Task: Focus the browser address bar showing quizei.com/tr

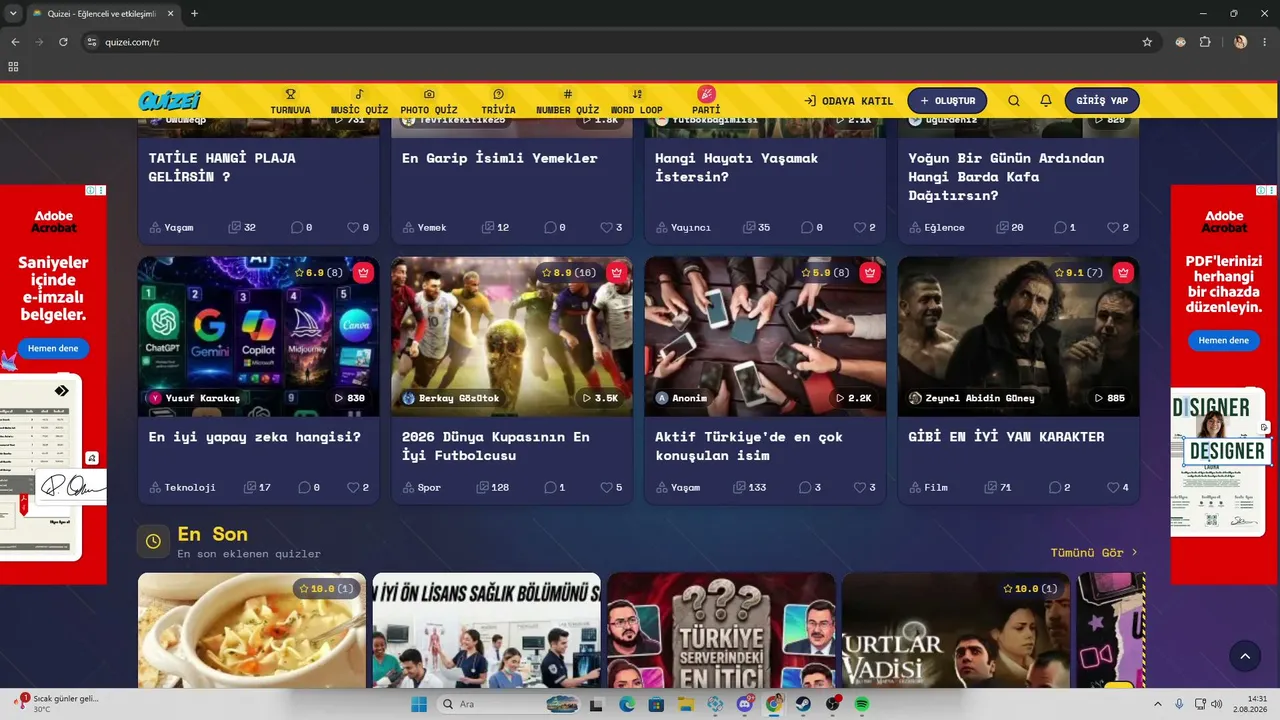Action: pos(620,42)
